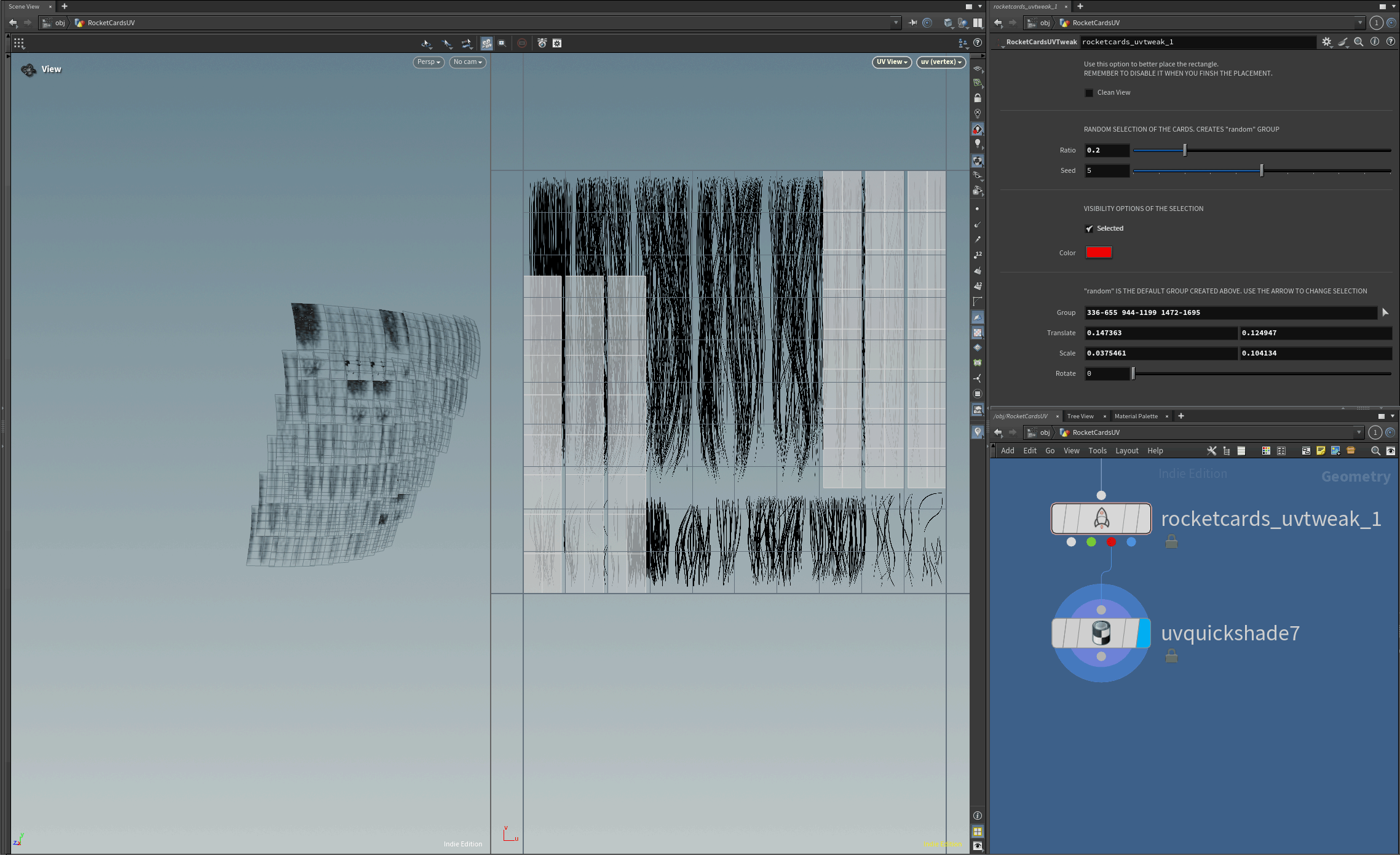This screenshot has height=855, width=1400.
Task: Click the network list view icon
Action: tap(1241, 451)
